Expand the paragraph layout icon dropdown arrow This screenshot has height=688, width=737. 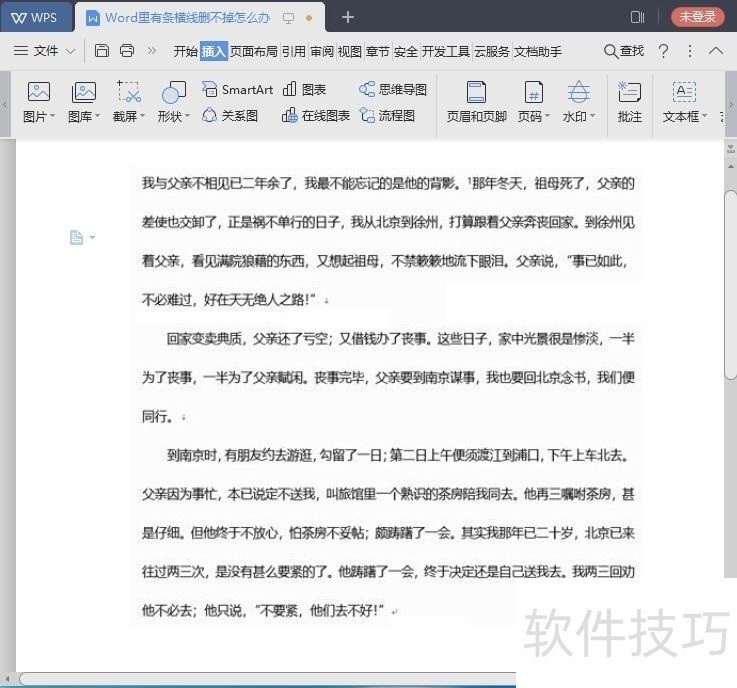coord(92,237)
